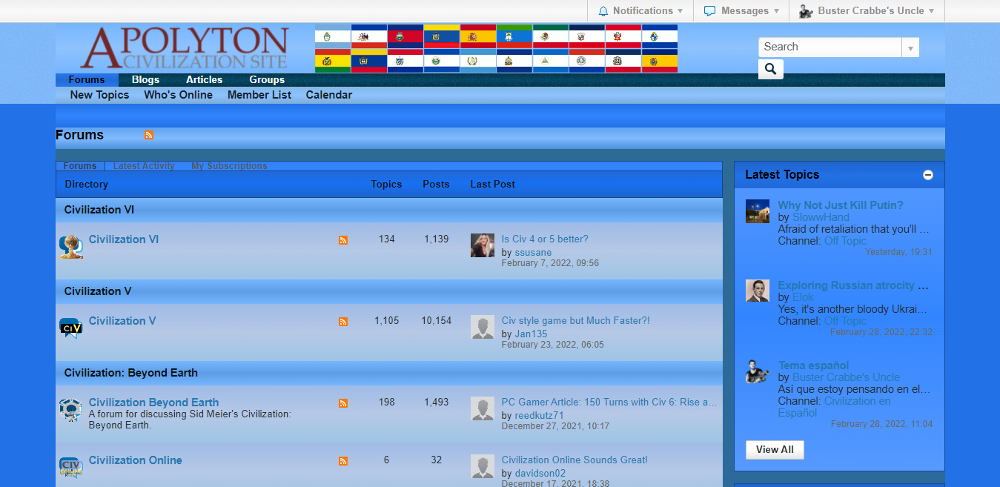The image size is (1000, 487).
Task: Switch to the Blogs tab
Action: [x=145, y=80]
